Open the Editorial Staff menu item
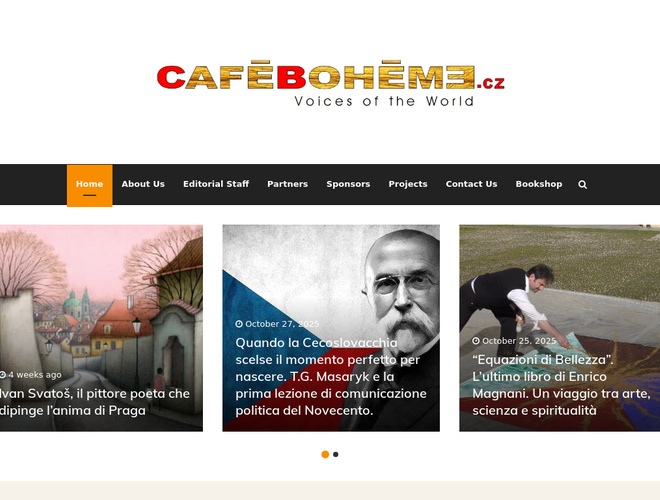The image size is (660, 500). (x=216, y=184)
